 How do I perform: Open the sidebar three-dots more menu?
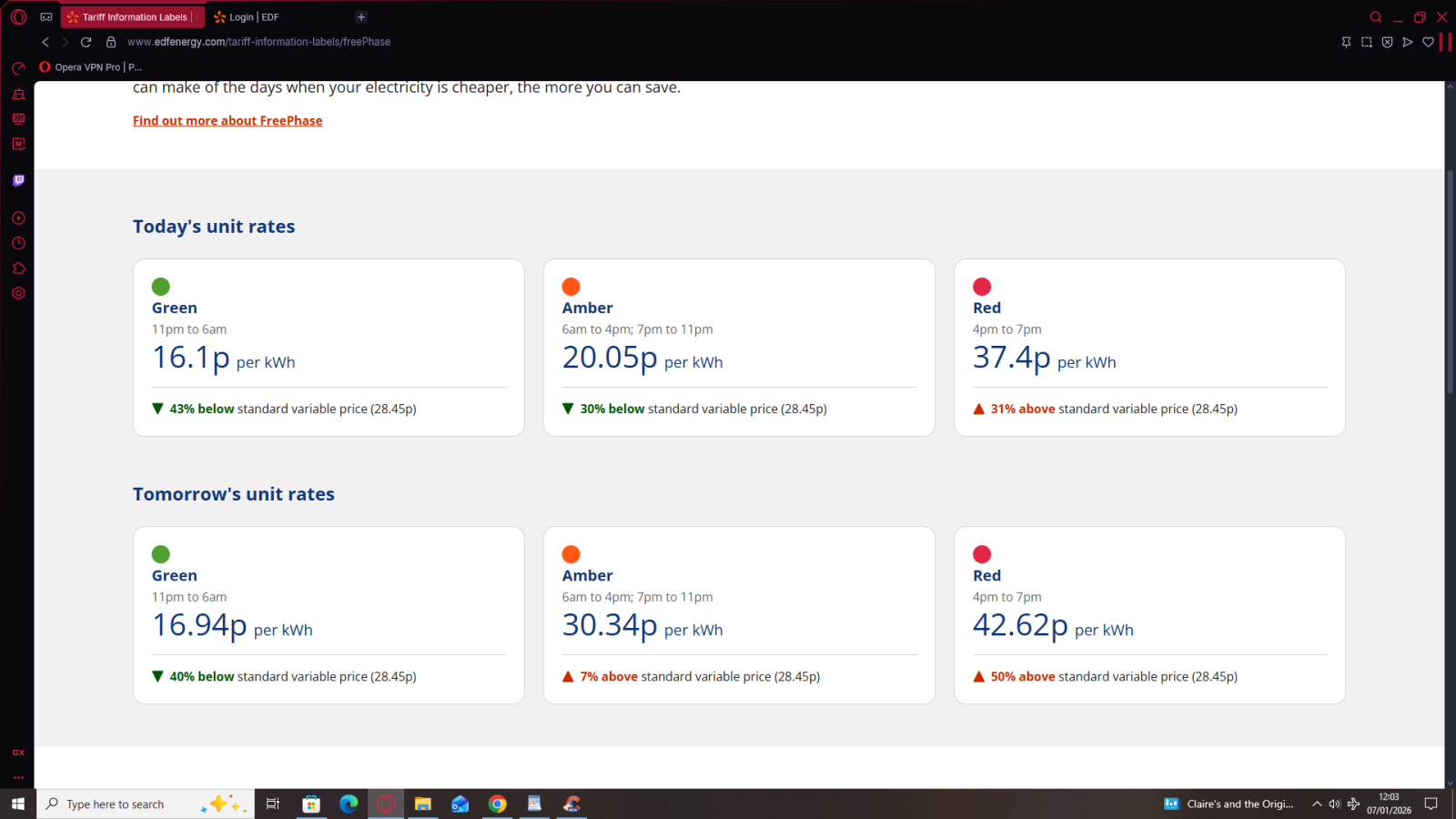[x=18, y=777]
